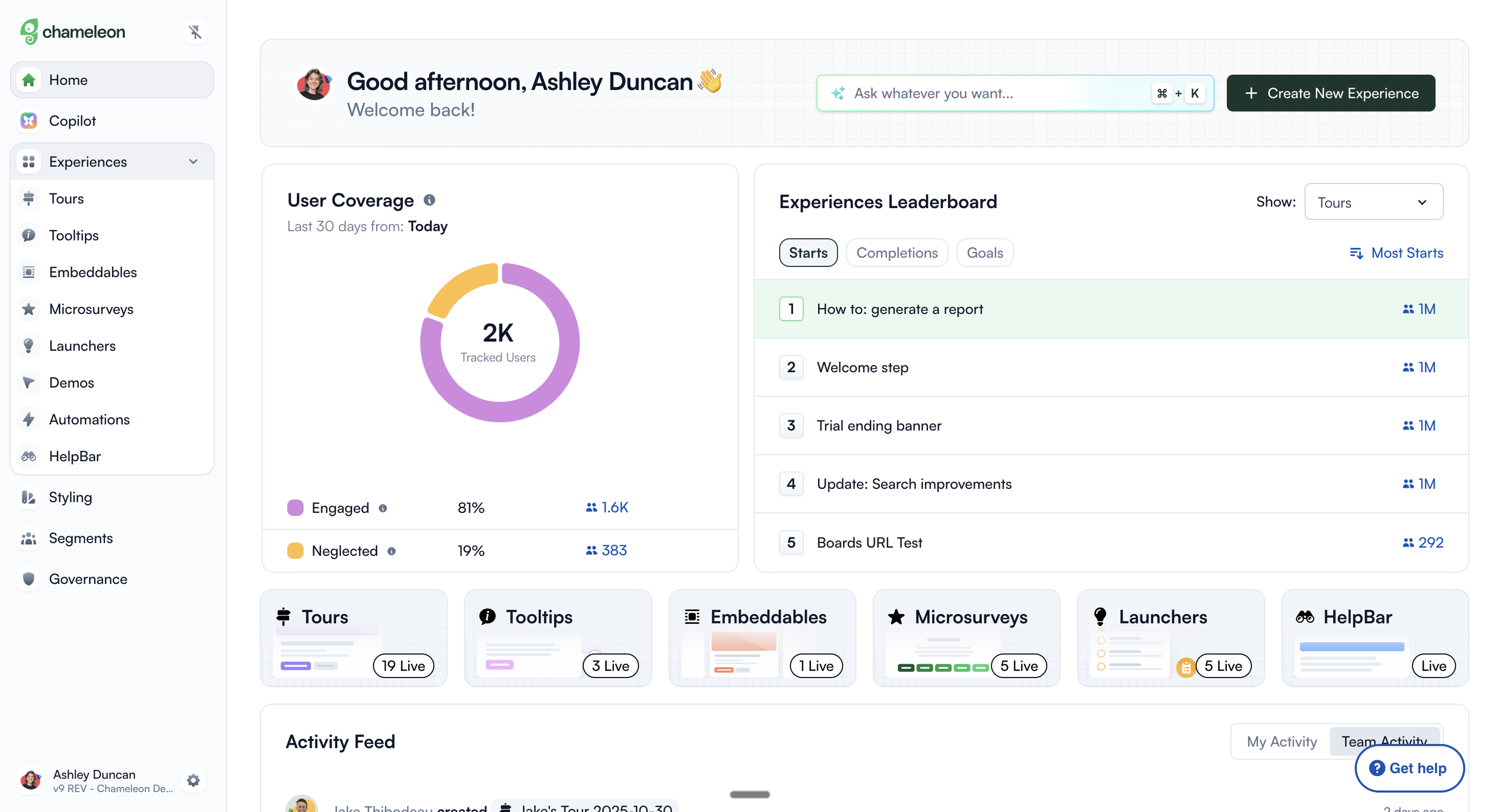
Task: Click the Engaged info icon
Action: 383,508
